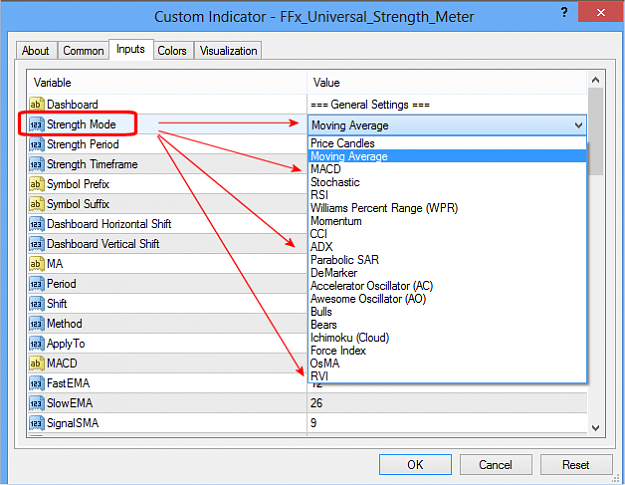Open the Visualization tab
The height and width of the screenshot is (485, 625).
228,51
